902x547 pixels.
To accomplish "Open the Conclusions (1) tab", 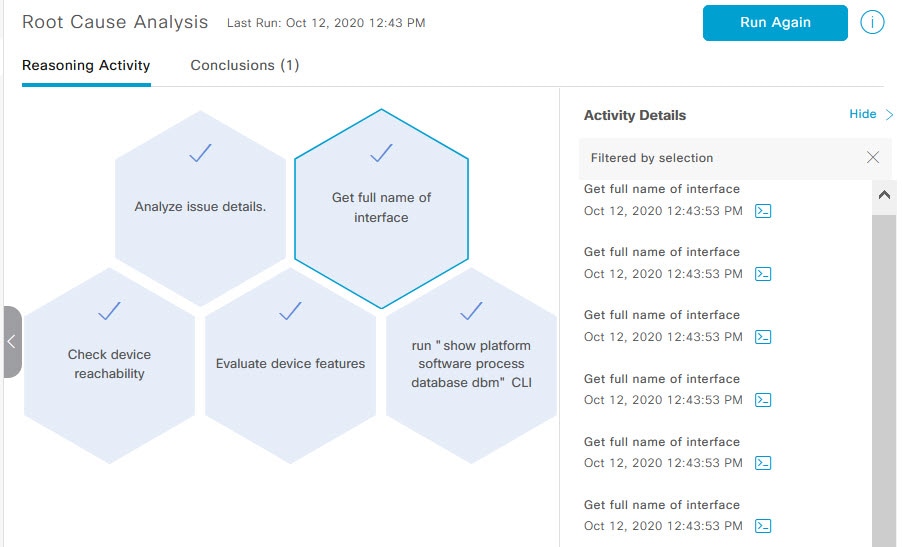I will coord(245,66).
